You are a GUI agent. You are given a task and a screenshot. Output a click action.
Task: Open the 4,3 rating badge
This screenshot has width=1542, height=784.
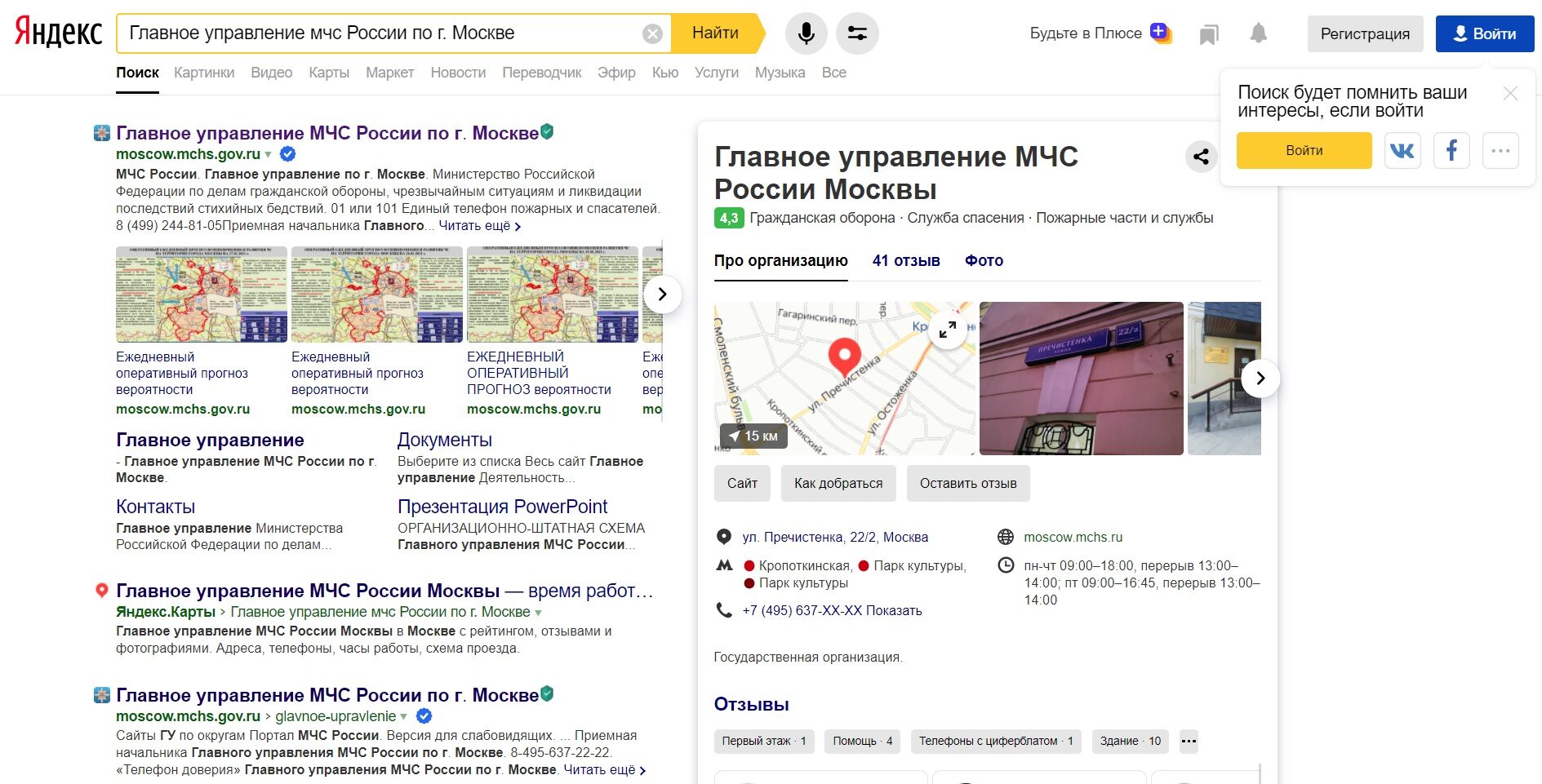728,218
